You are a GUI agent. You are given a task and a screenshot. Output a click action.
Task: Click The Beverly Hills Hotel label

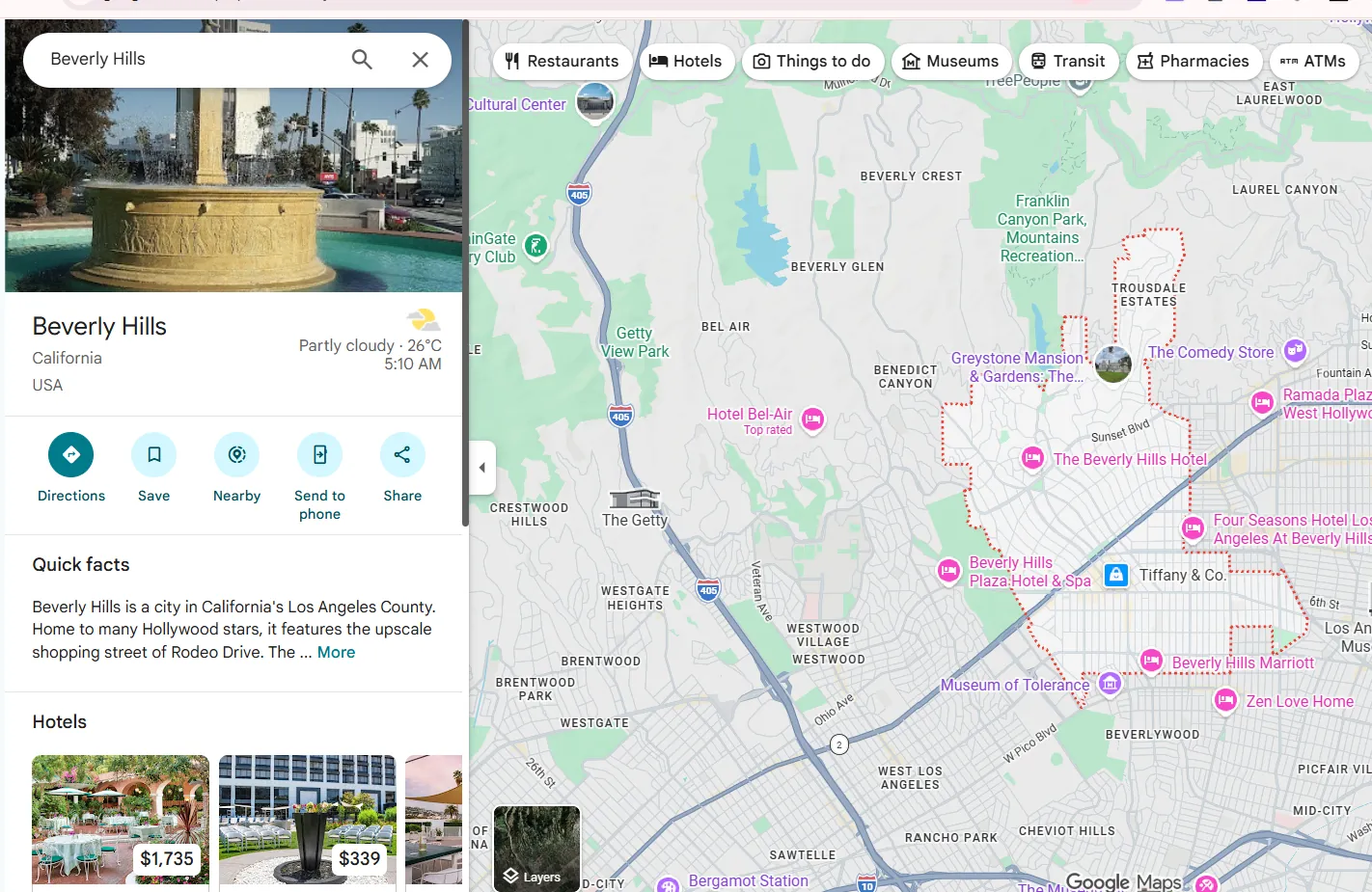(x=1130, y=459)
